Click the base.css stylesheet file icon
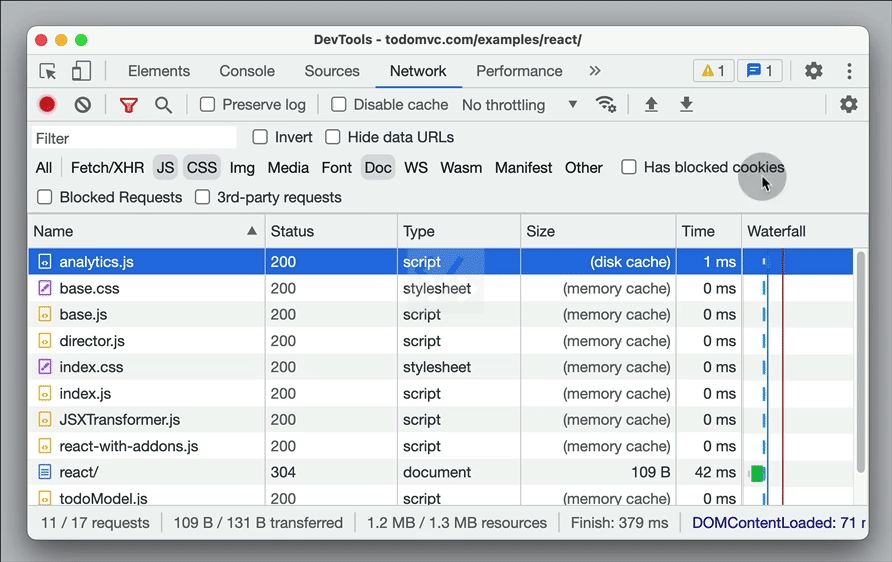 [44, 288]
